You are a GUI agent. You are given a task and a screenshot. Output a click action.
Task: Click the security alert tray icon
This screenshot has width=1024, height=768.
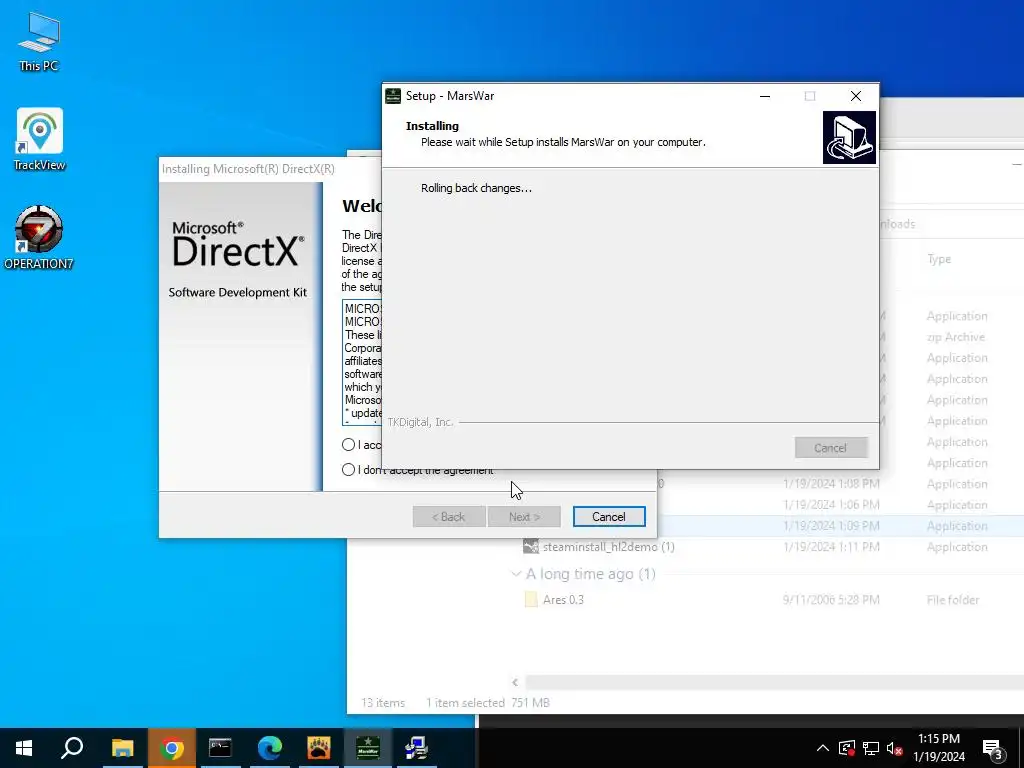(x=847, y=748)
